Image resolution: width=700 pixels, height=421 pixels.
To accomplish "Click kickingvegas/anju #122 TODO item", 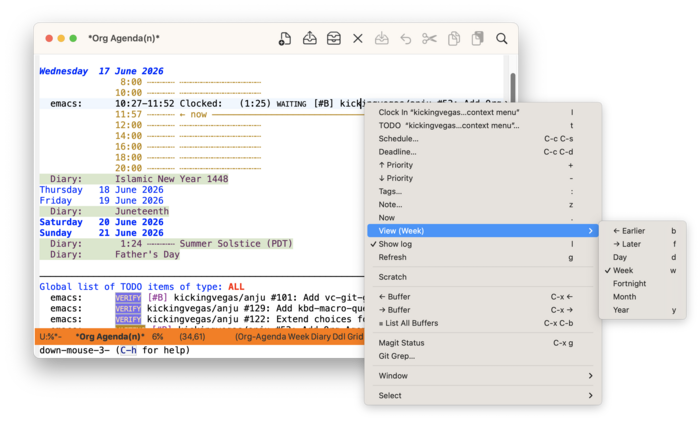I will (255, 319).
